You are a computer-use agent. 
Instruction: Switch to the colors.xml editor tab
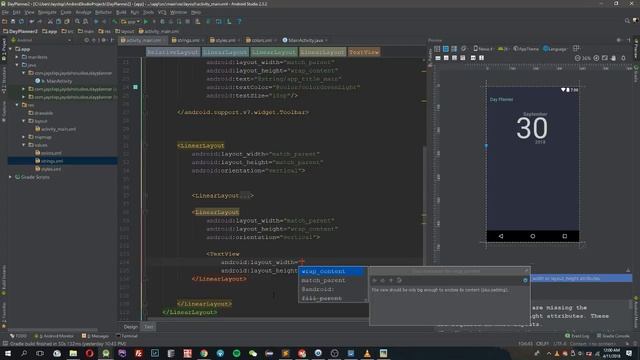[259, 40]
